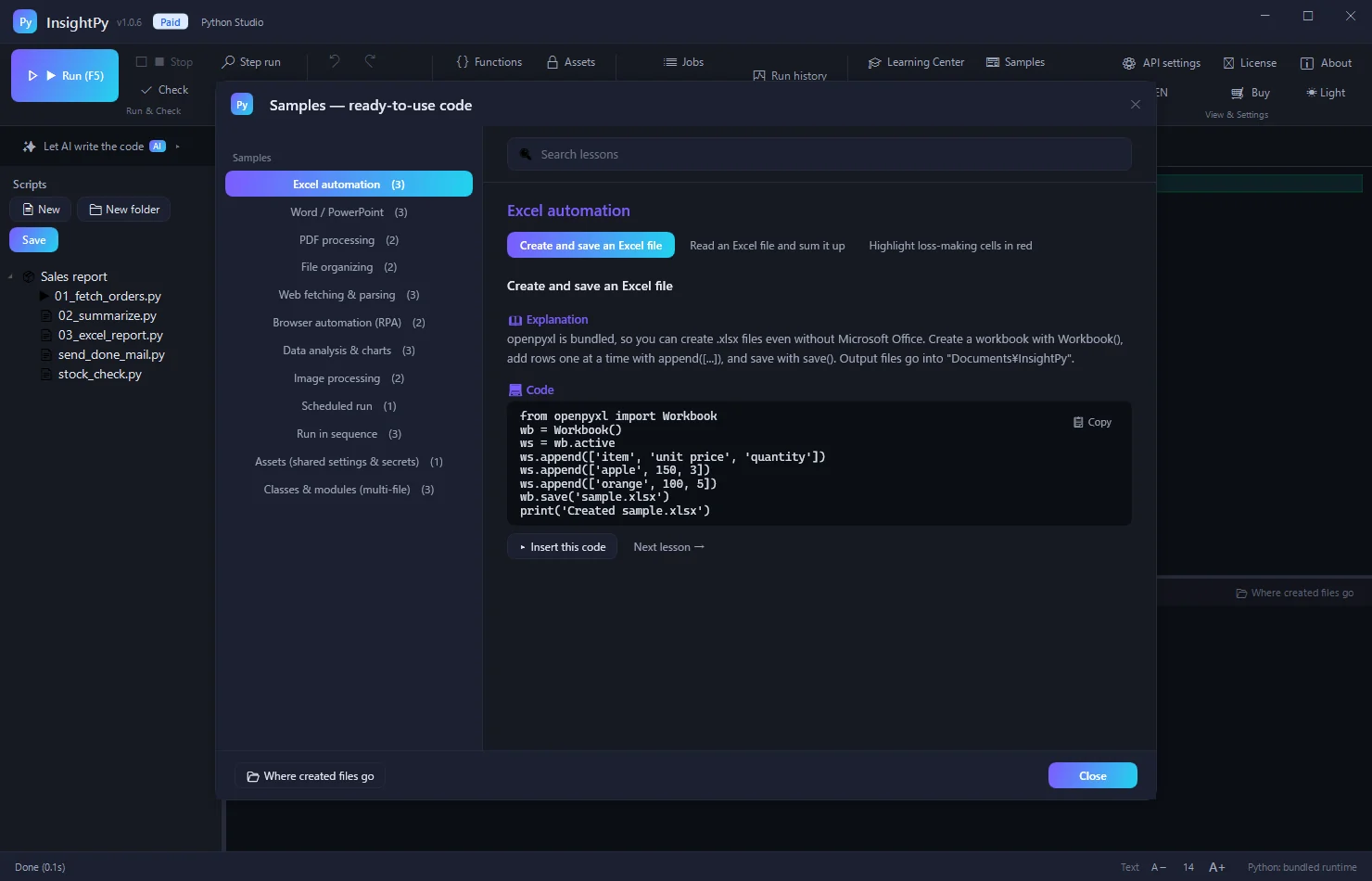Go to the Next lesson
The height and width of the screenshot is (881, 1372).
tap(668, 547)
